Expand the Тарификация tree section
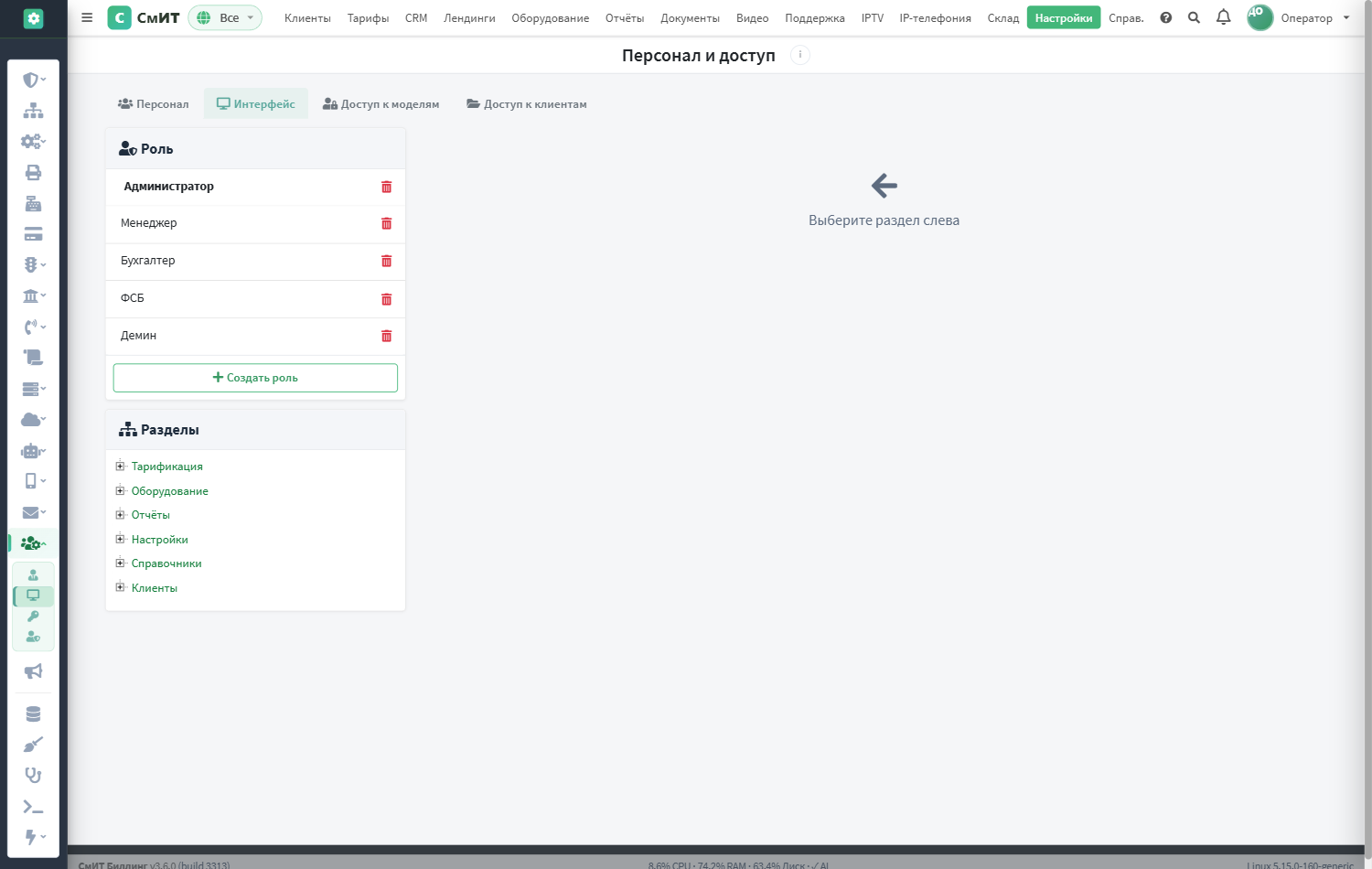 click(120, 466)
